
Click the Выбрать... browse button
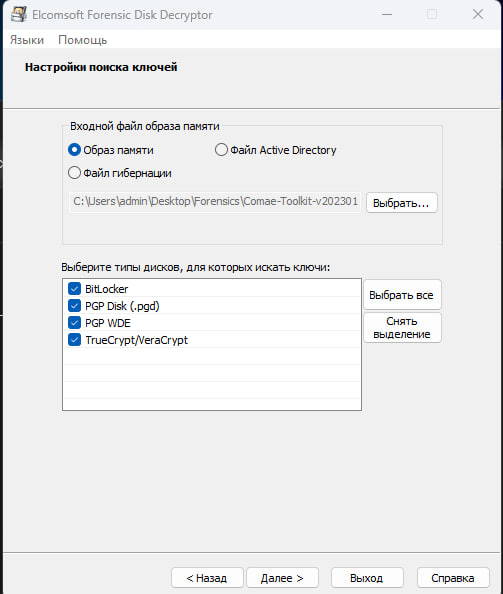401,203
